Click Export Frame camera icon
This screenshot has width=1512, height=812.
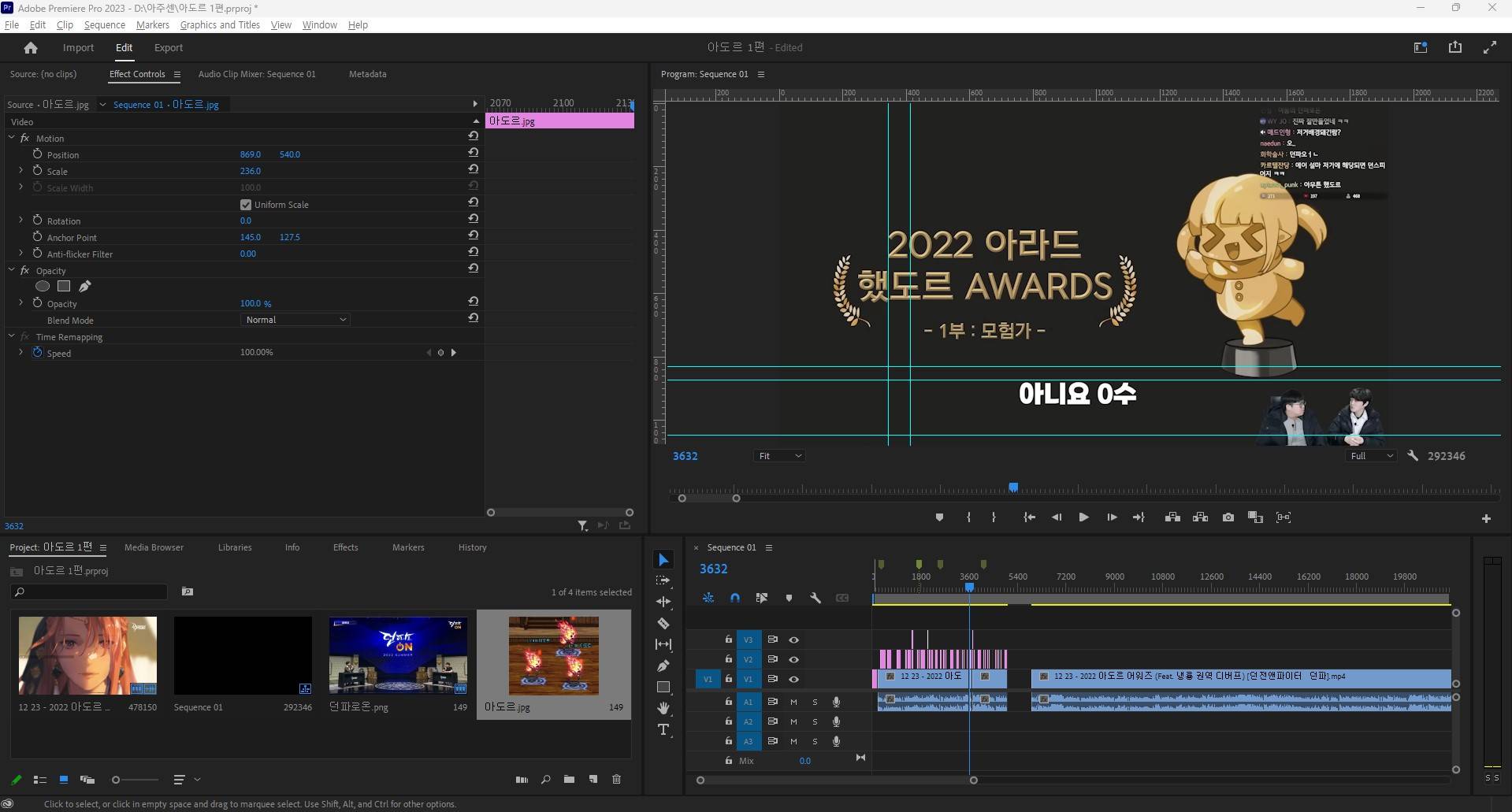[1228, 517]
